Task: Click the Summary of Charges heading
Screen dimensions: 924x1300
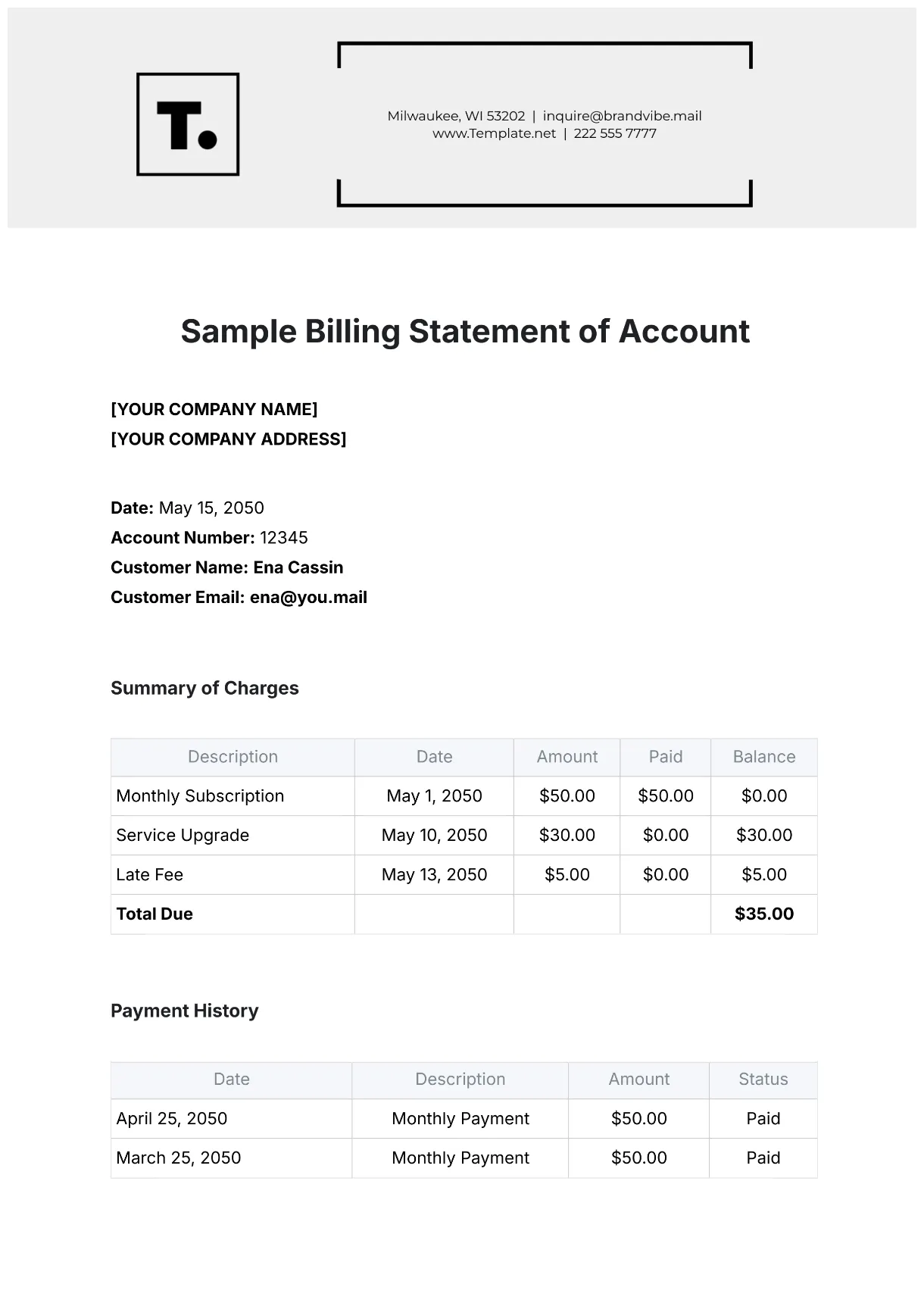Action: (x=204, y=688)
